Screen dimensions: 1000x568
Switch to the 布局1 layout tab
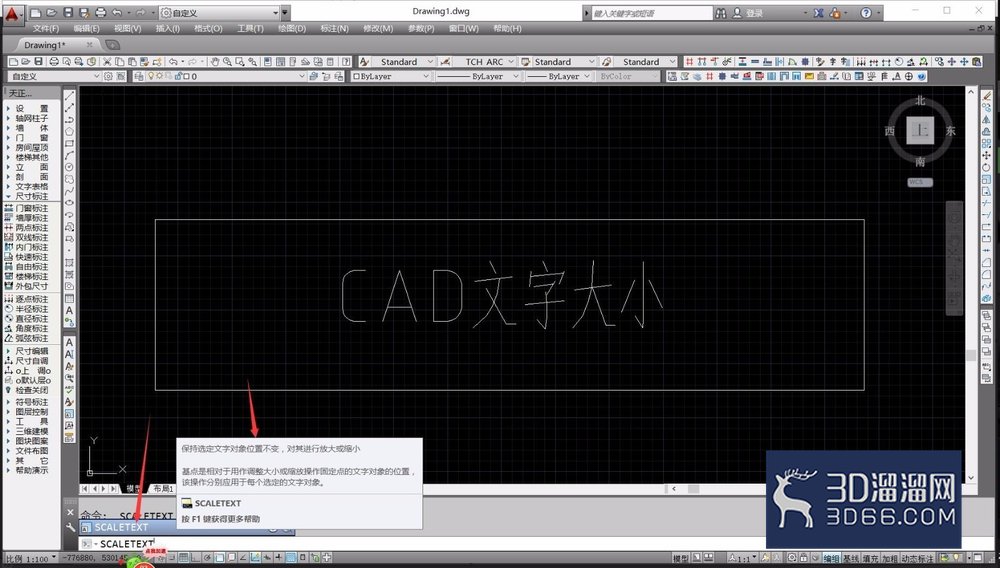(x=162, y=488)
